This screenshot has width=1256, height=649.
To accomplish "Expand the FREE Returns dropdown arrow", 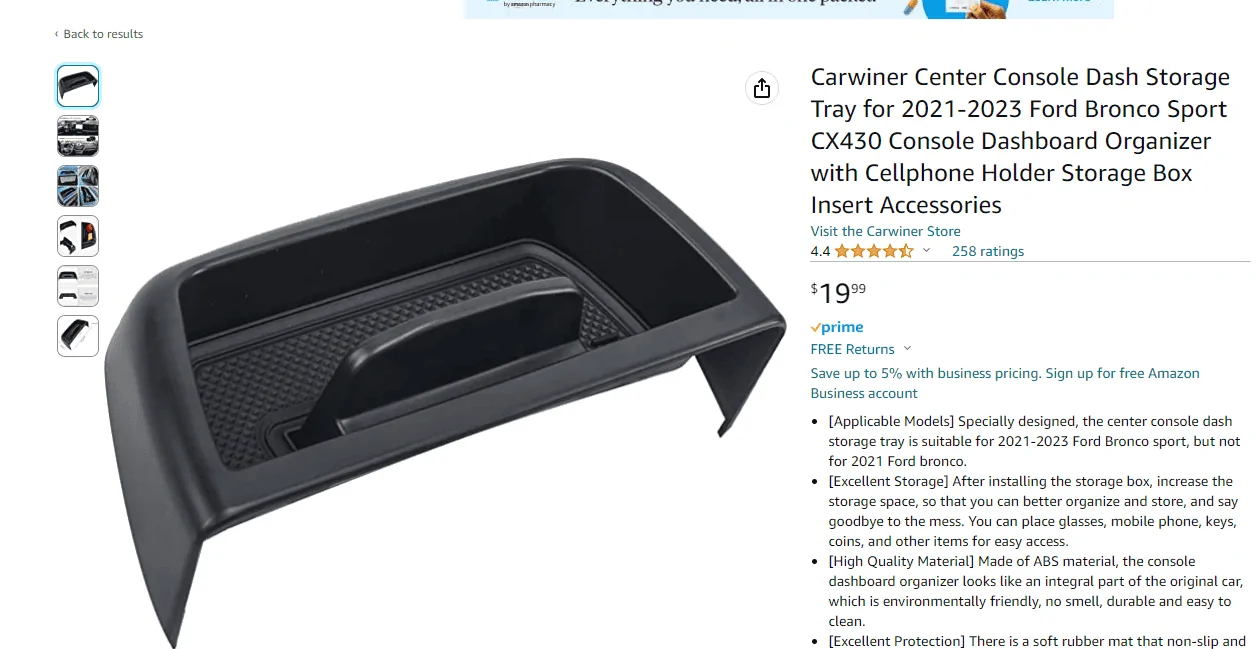I will pyautogui.click(x=907, y=349).
